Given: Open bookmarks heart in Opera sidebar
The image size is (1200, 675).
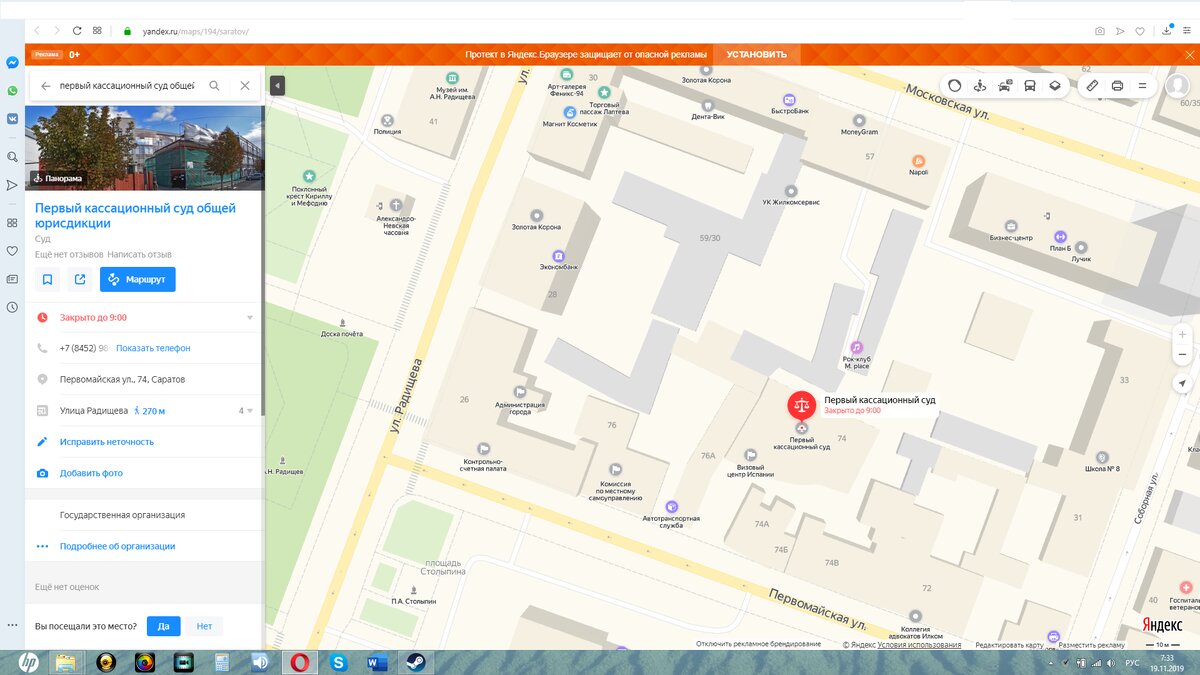Looking at the screenshot, I should (x=12, y=251).
